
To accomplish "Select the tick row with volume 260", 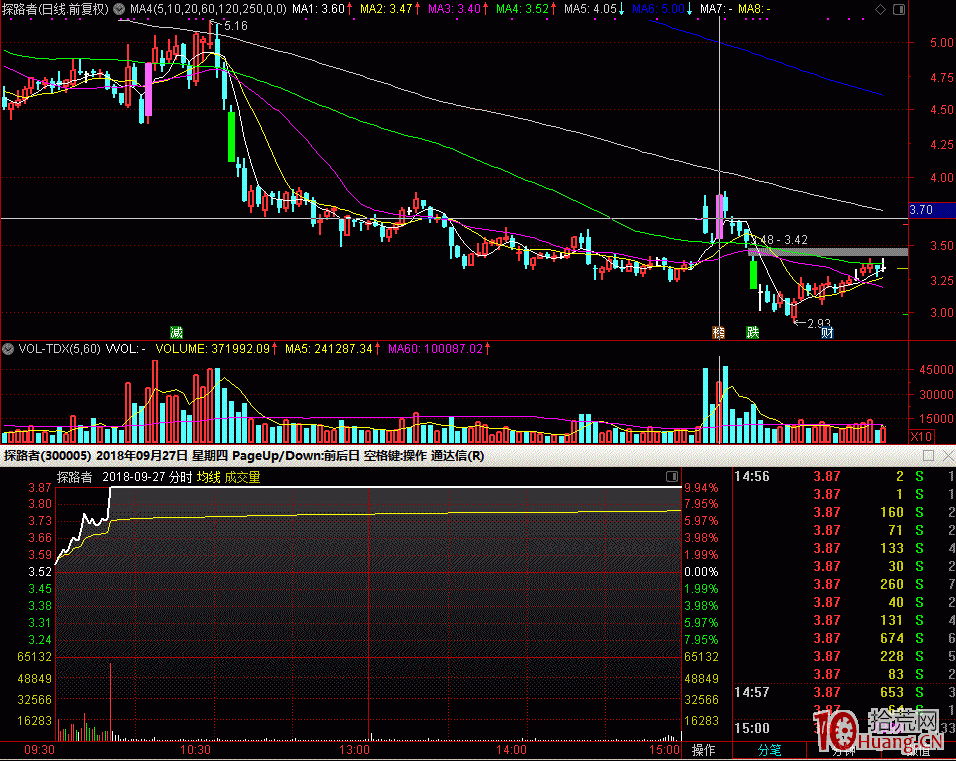I will coord(844,584).
